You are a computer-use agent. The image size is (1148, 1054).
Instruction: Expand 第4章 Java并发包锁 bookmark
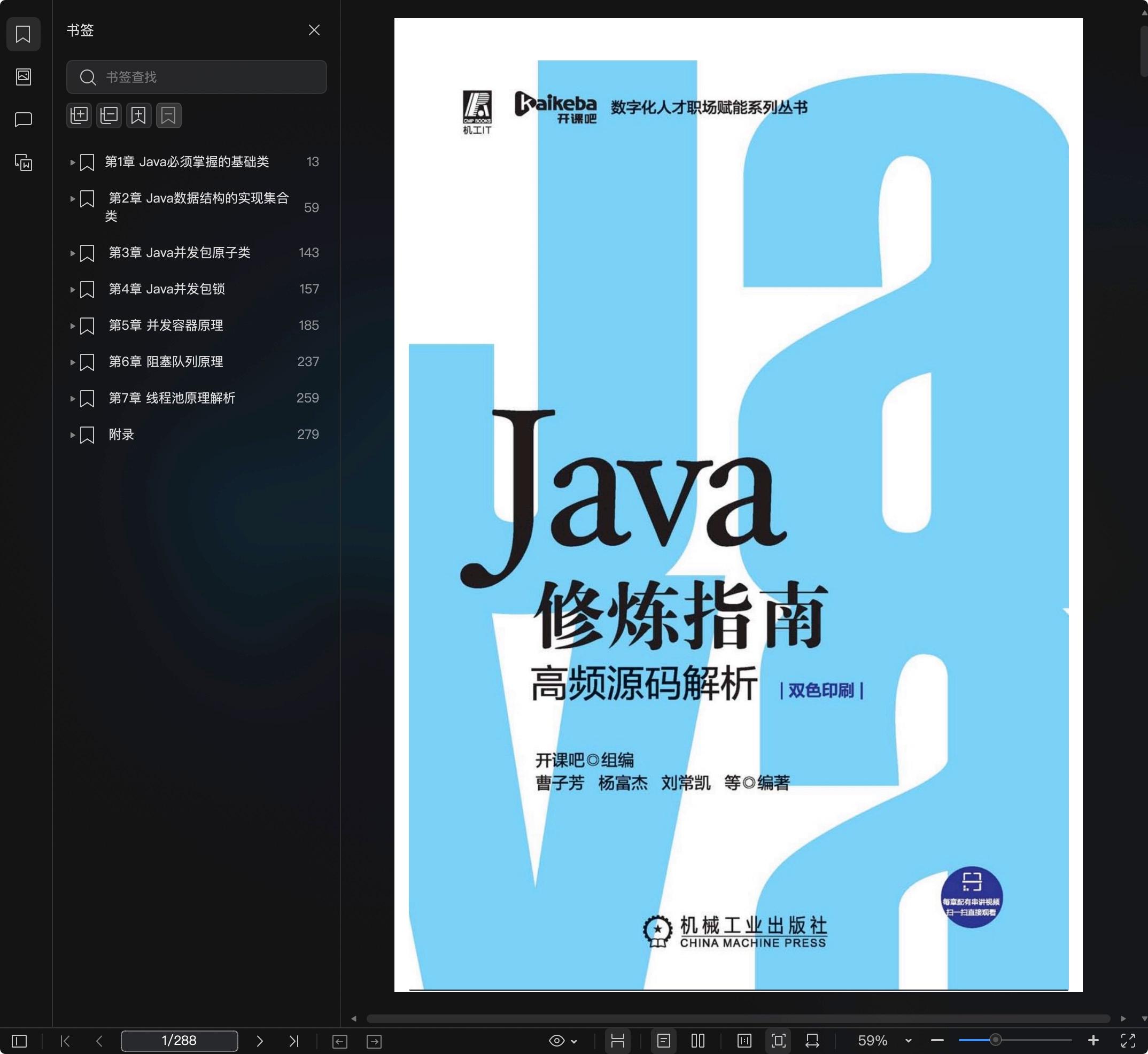[x=73, y=290]
